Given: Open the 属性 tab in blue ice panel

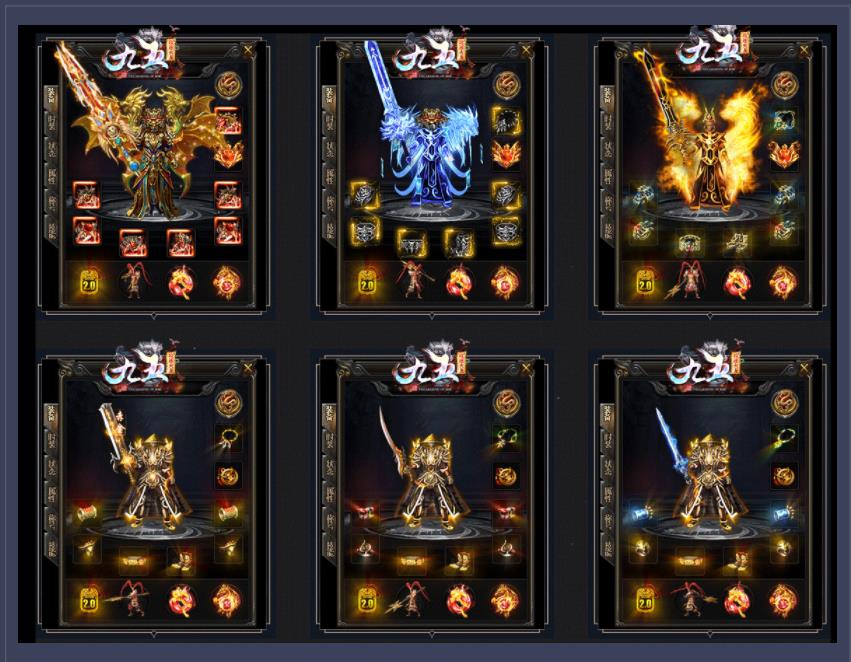Looking at the screenshot, I should coord(329,176).
